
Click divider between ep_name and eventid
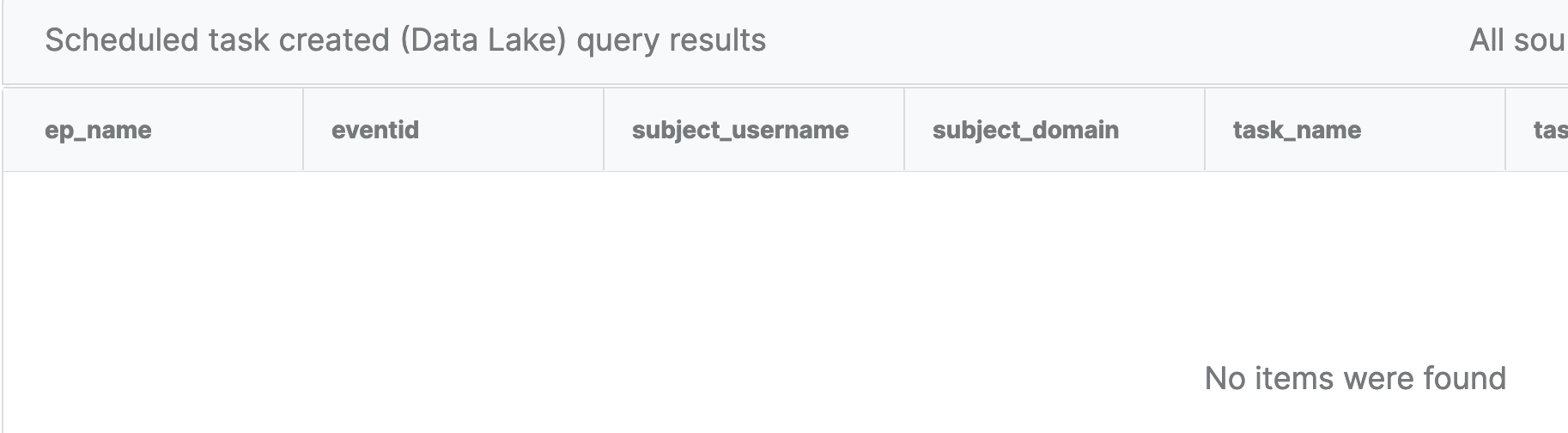[303, 130]
